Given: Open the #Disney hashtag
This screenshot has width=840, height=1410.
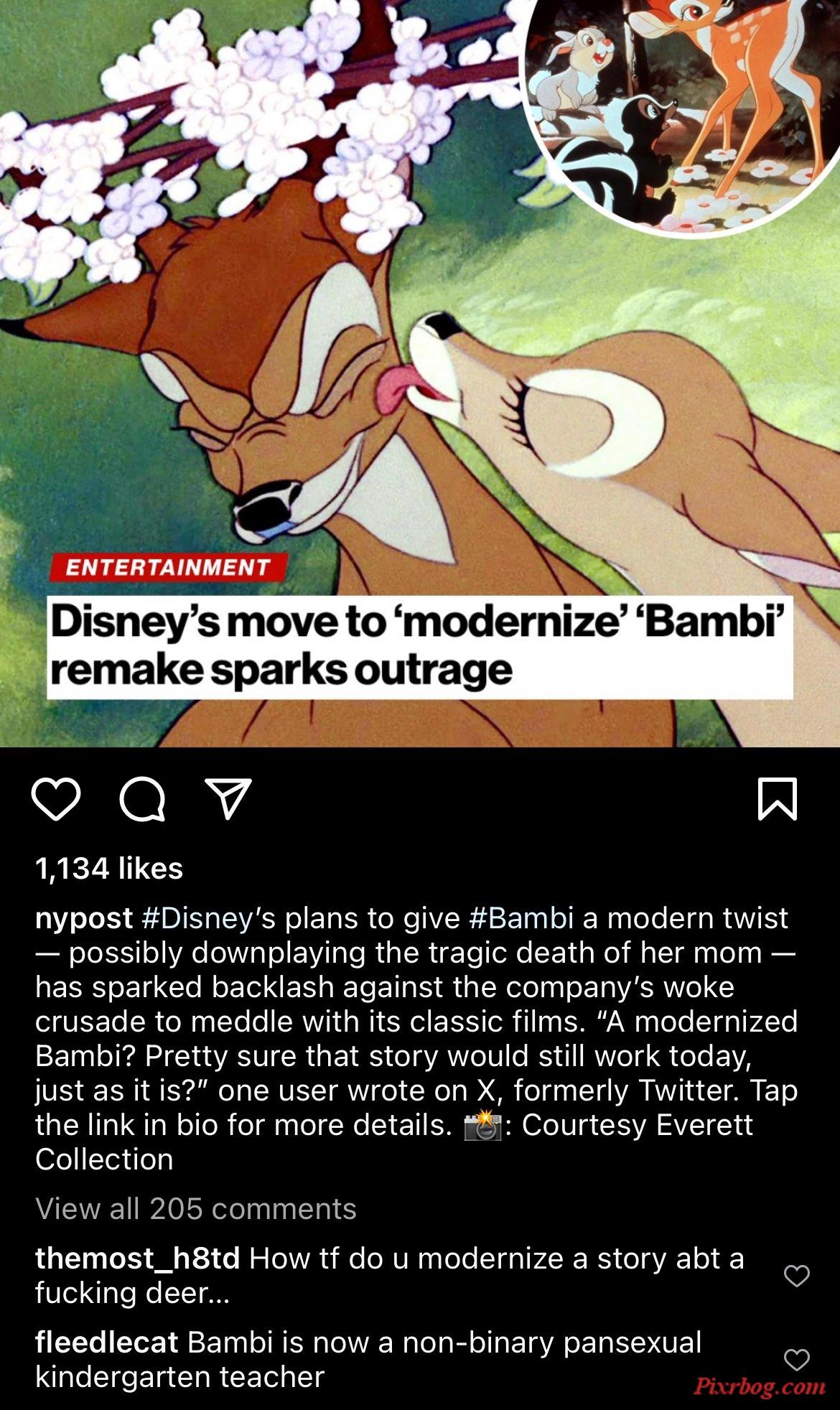Looking at the screenshot, I should (197, 918).
